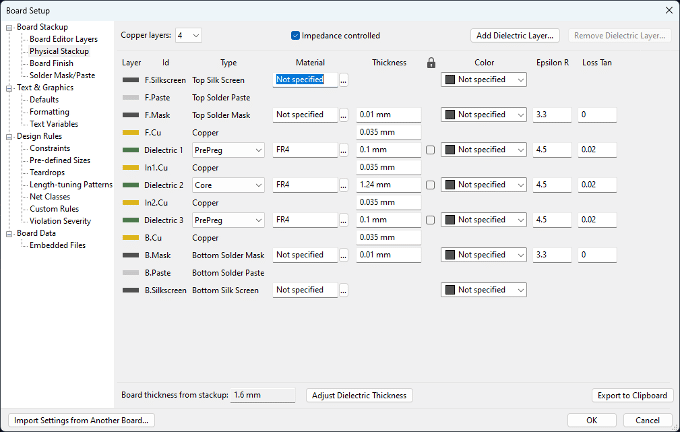This screenshot has width=680, height=432.
Task: Click the browse button for B.Mask material
Action: pos(344,255)
